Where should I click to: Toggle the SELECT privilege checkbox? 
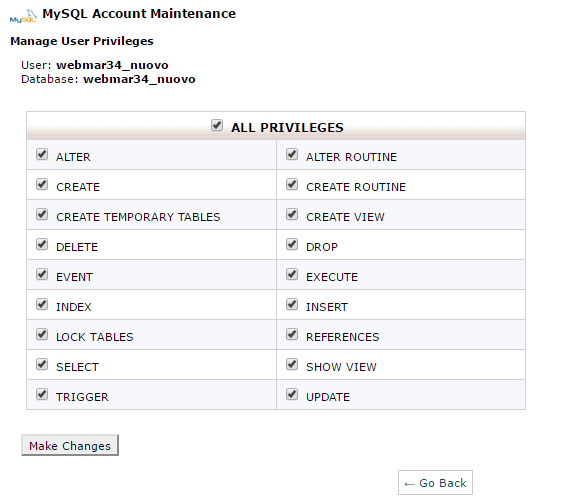click(42, 365)
